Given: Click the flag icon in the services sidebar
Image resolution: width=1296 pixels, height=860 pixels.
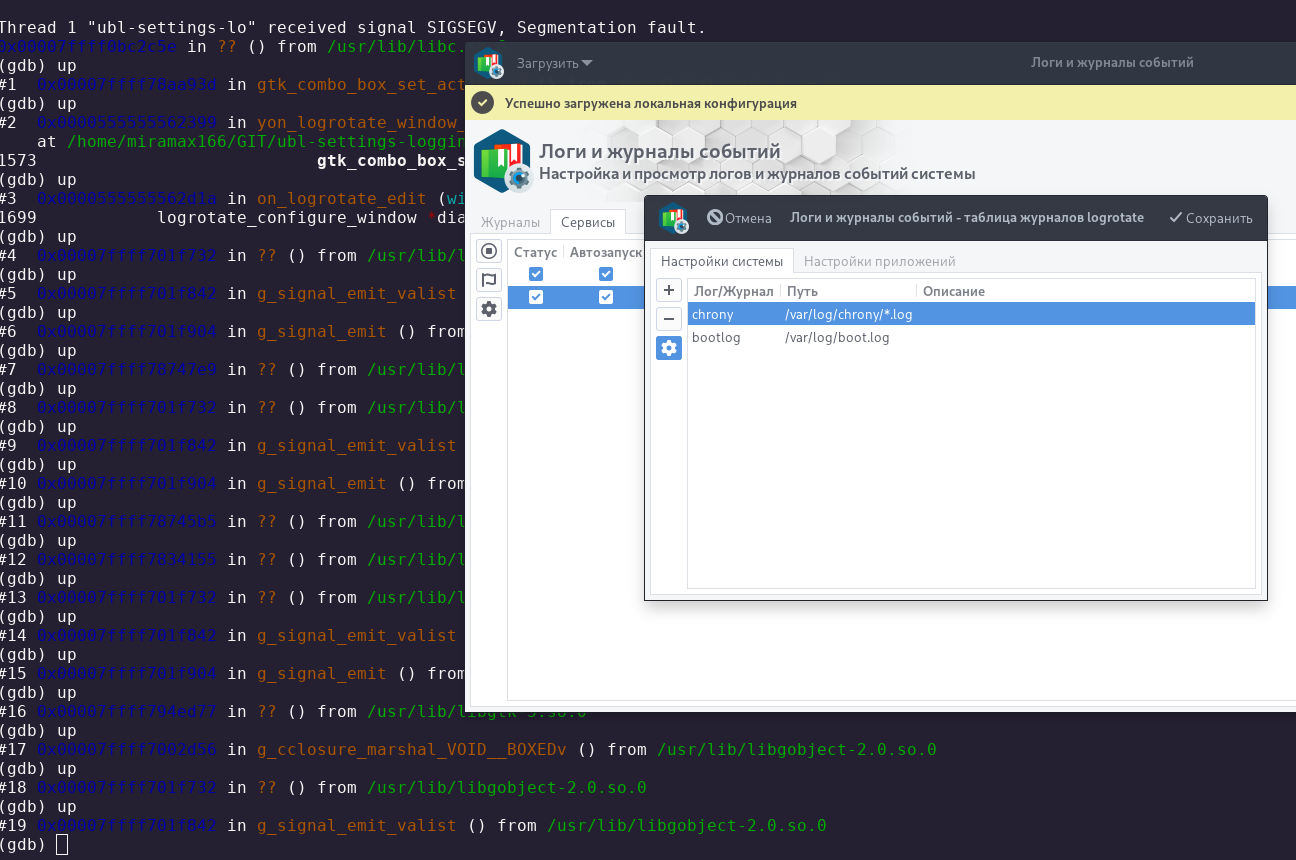Looking at the screenshot, I should (489, 280).
